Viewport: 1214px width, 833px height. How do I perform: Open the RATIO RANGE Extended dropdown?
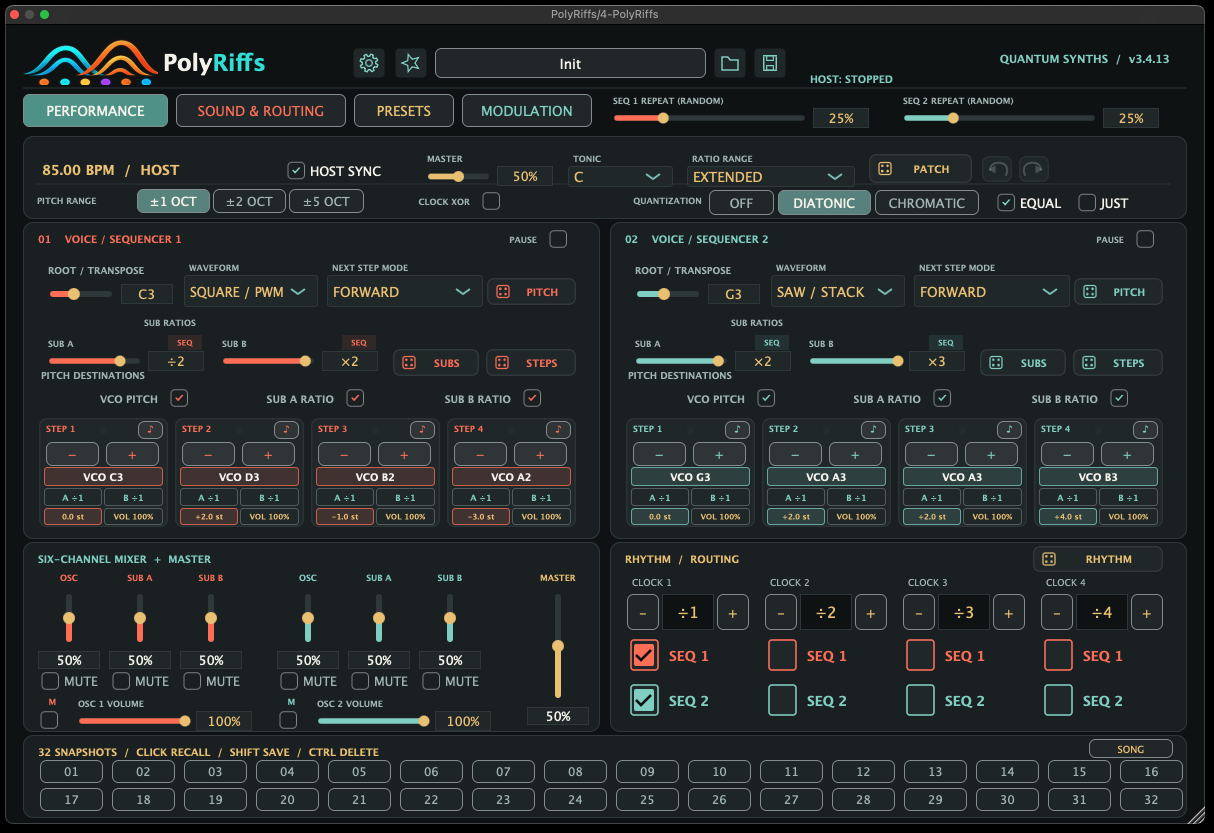771,177
